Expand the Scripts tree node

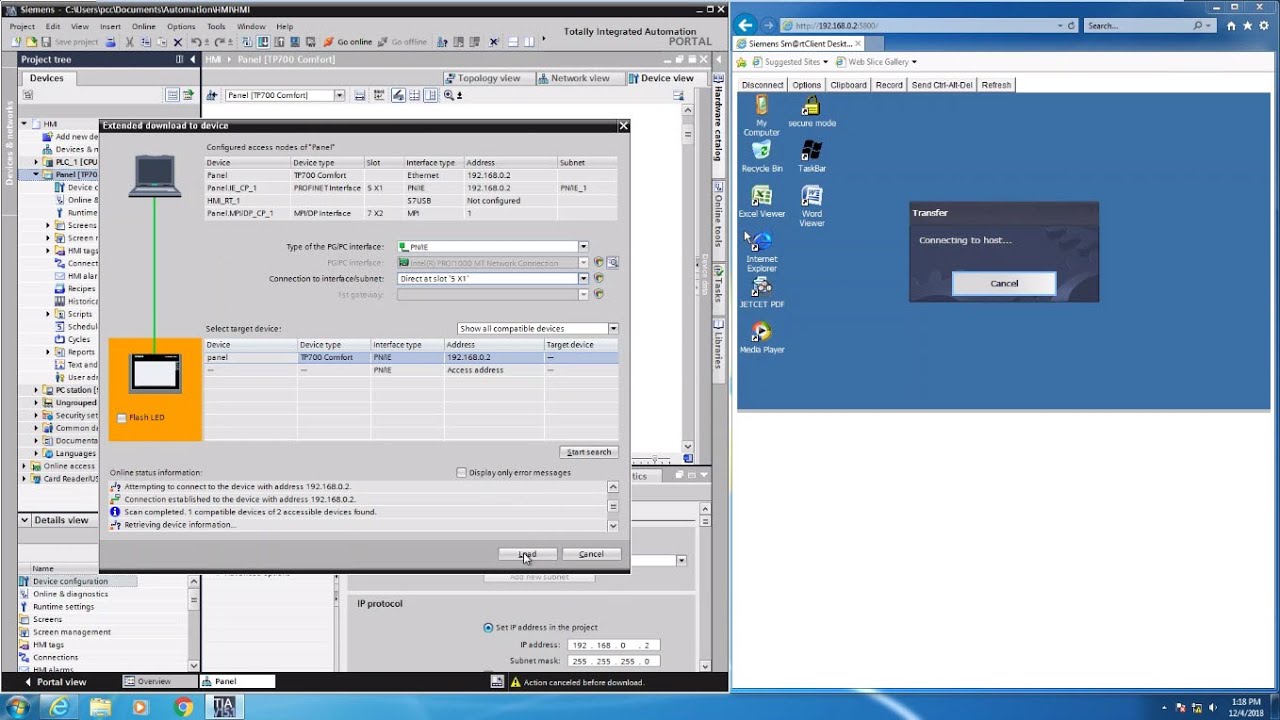click(48, 314)
